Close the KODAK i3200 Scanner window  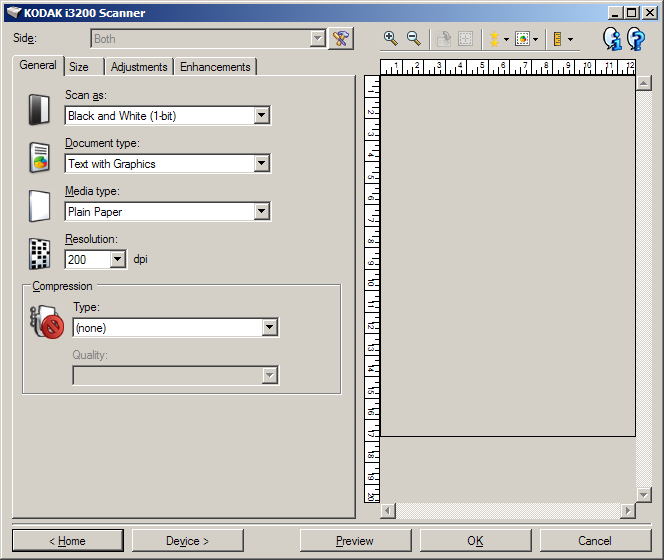(650, 13)
